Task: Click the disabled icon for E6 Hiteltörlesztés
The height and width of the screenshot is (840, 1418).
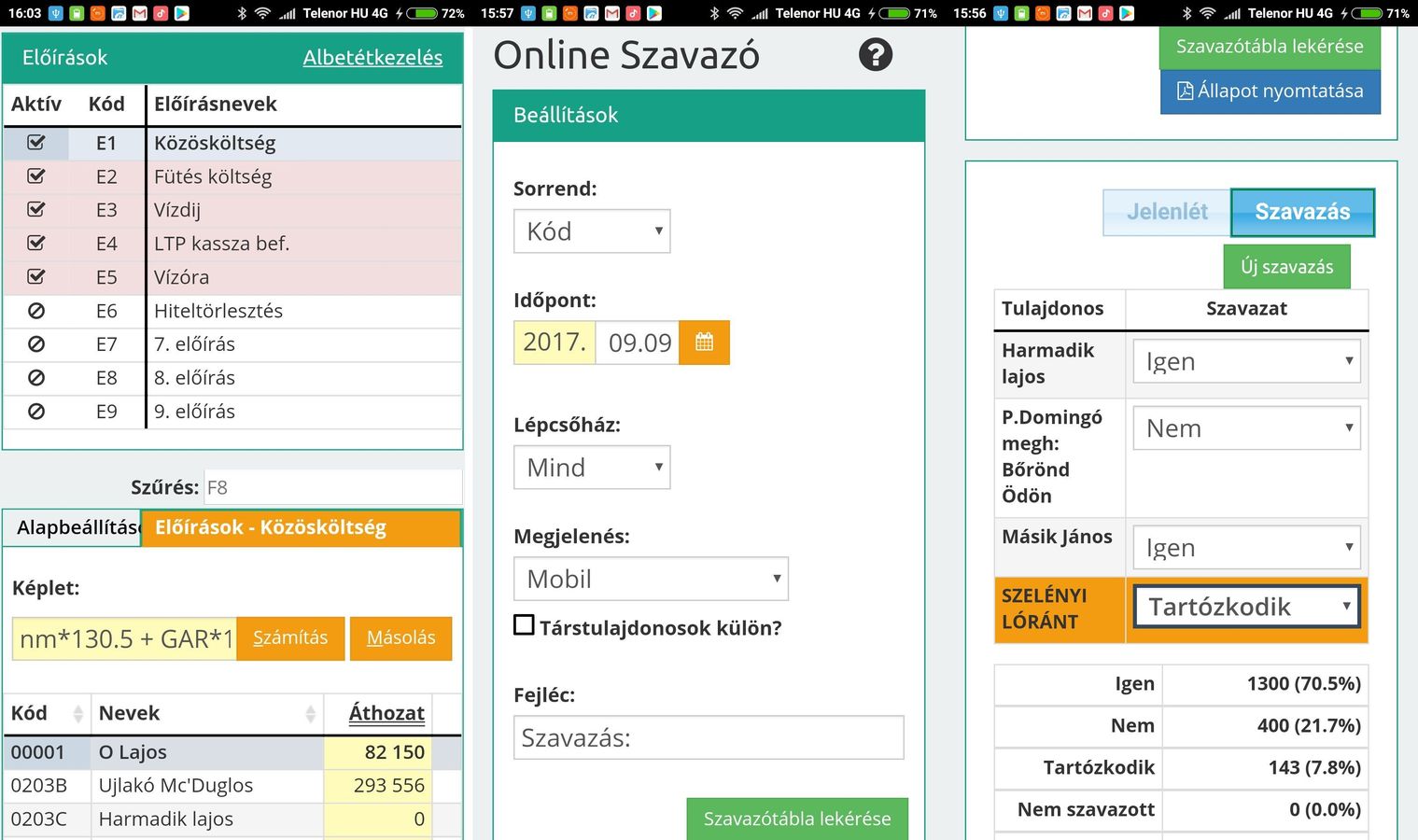Action: (36, 311)
